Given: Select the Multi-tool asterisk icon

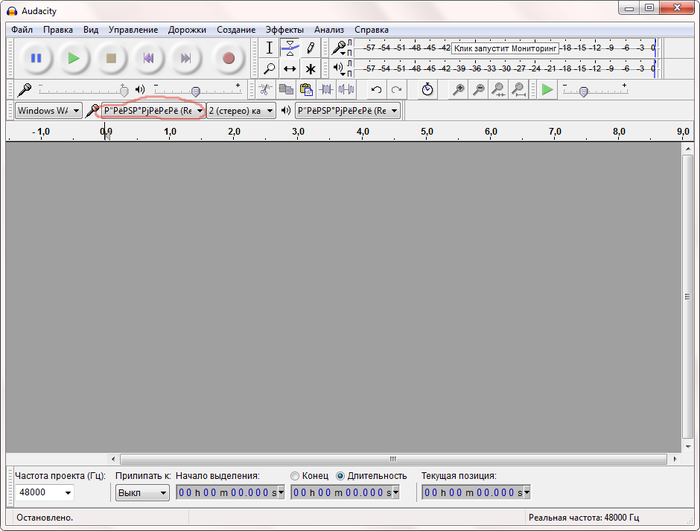Looking at the screenshot, I should pos(311,69).
